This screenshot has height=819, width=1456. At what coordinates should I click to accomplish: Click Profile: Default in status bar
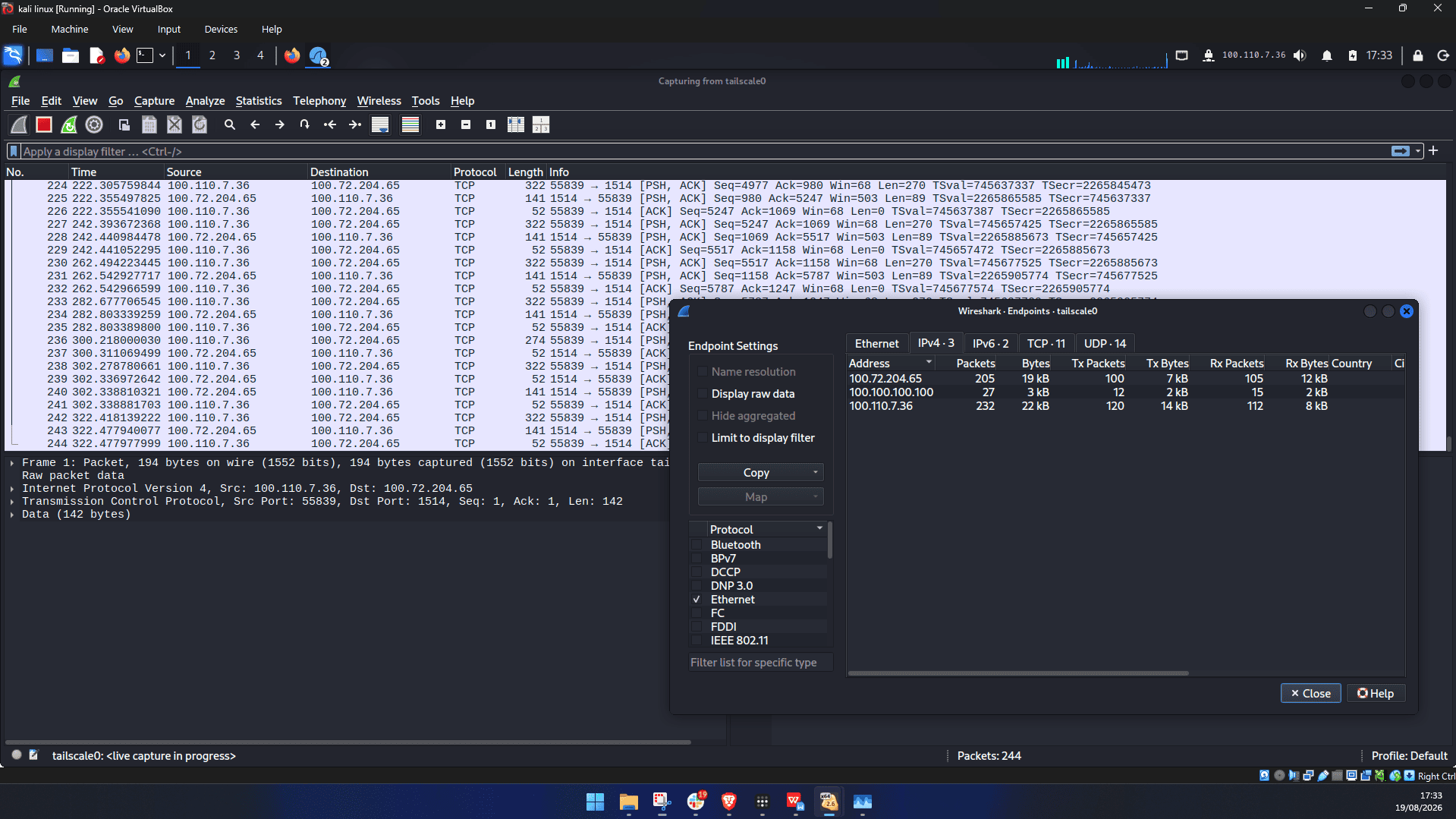coord(1409,756)
